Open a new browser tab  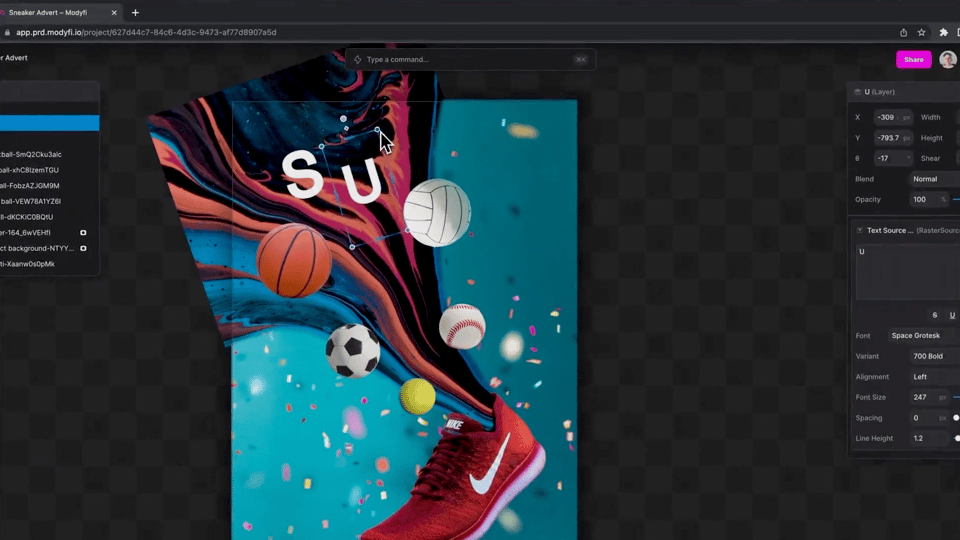point(135,12)
